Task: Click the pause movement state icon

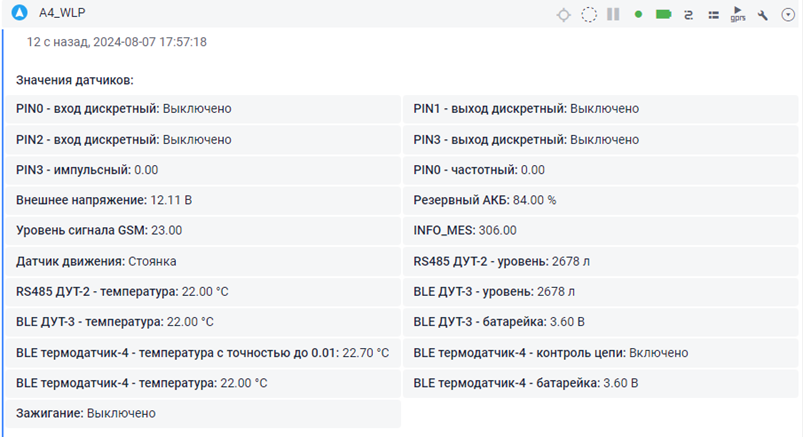Action: [x=613, y=15]
